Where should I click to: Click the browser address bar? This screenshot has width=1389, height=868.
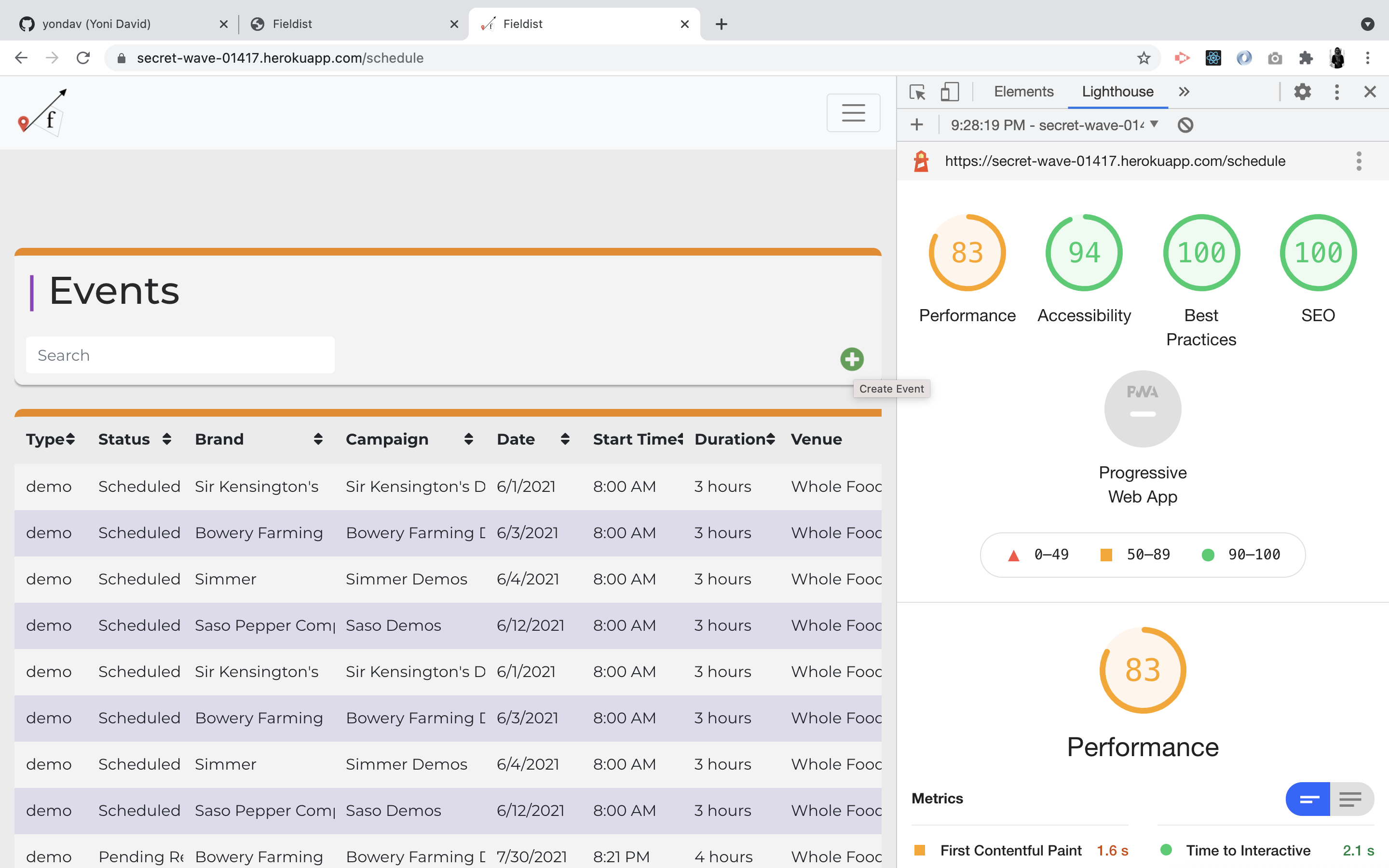tap(631, 58)
